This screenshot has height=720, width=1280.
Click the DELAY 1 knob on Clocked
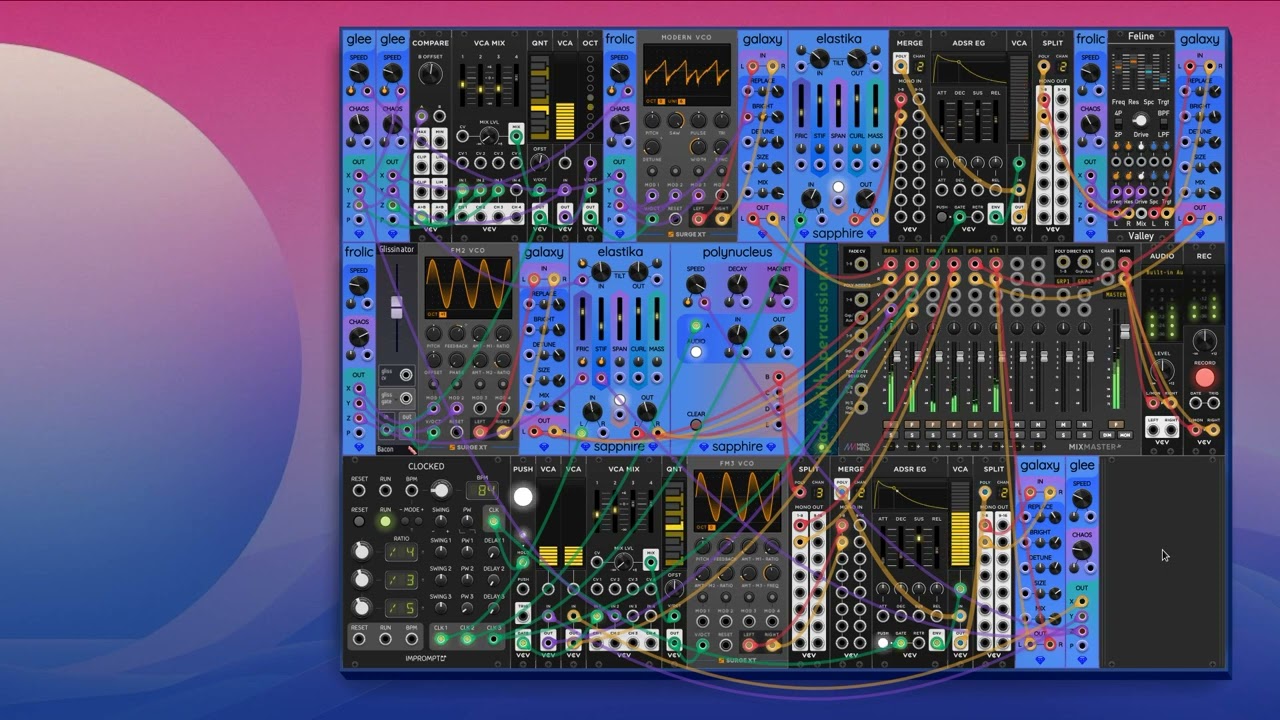point(494,552)
